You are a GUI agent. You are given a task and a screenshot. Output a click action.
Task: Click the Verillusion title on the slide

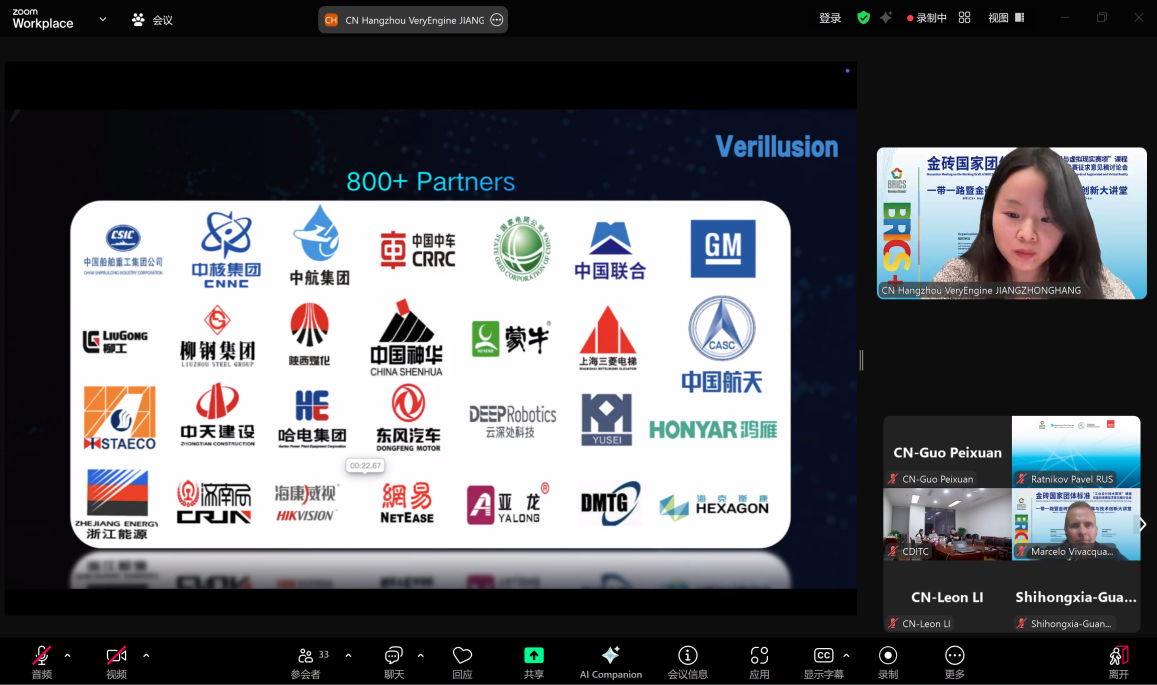point(776,147)
